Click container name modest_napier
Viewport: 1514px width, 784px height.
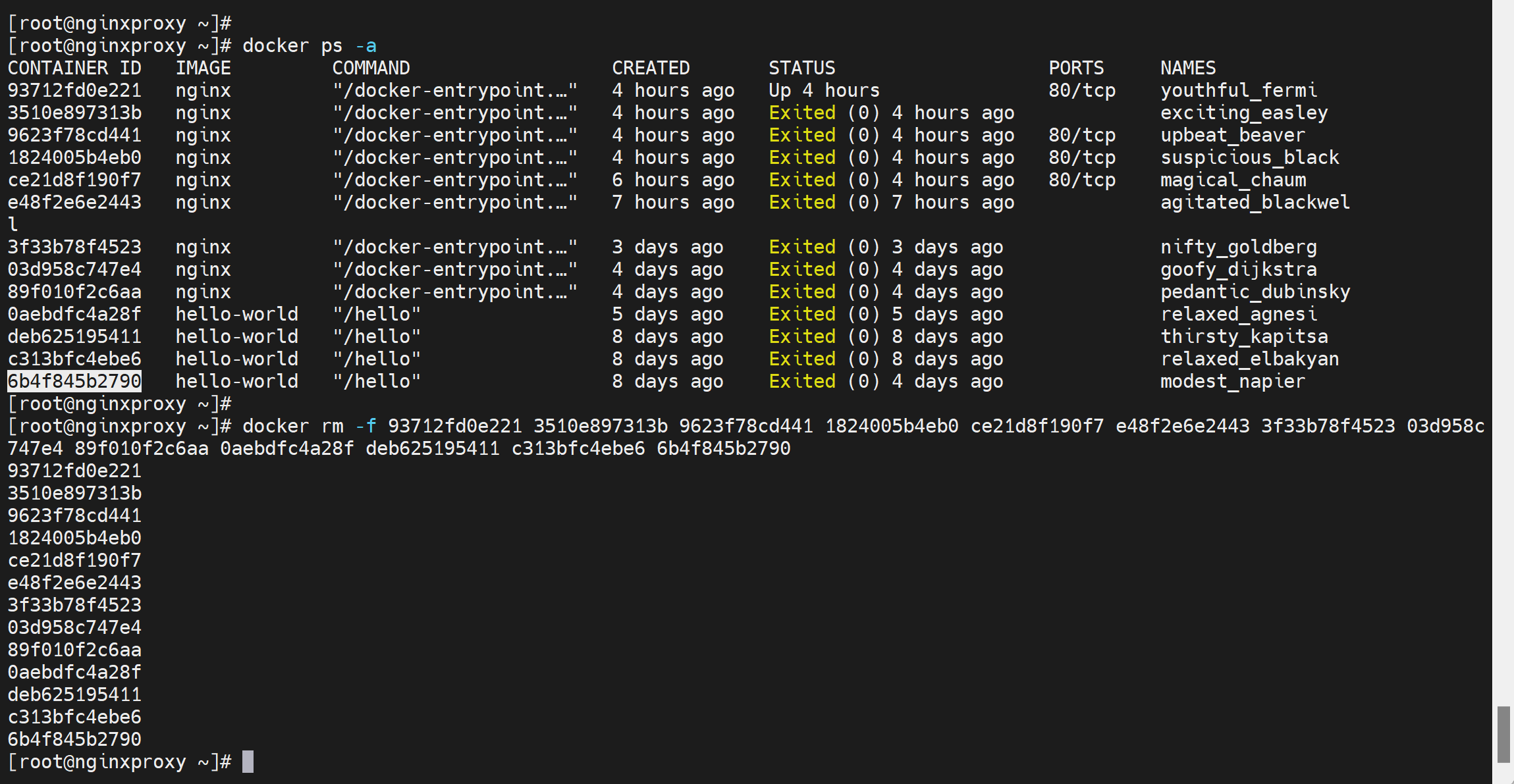click(1232, 381)
